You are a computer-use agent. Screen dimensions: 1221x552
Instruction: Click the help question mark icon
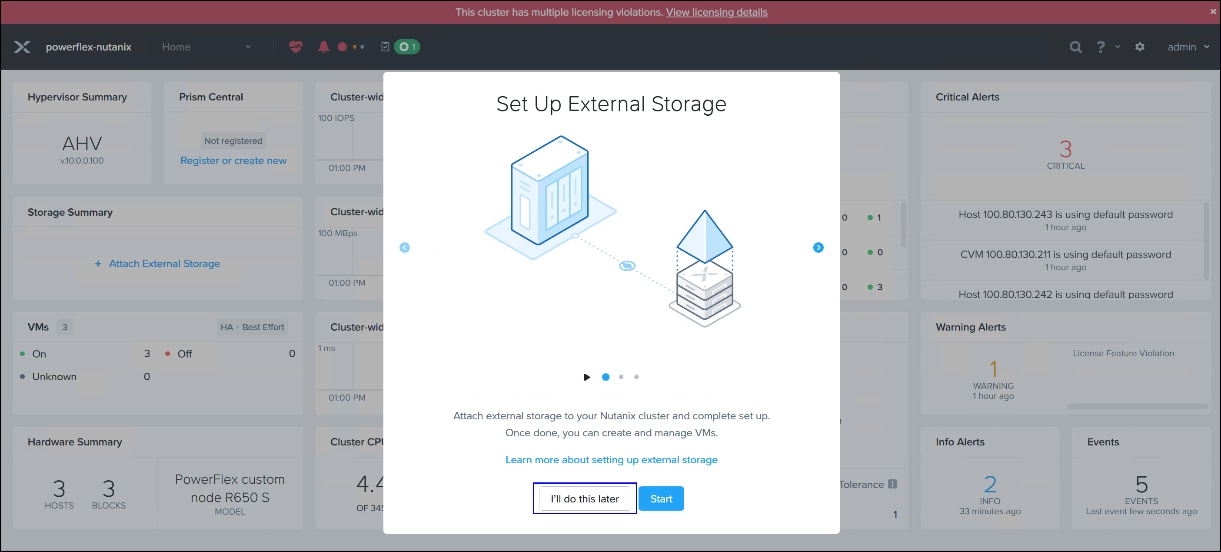coord(1101,47)
